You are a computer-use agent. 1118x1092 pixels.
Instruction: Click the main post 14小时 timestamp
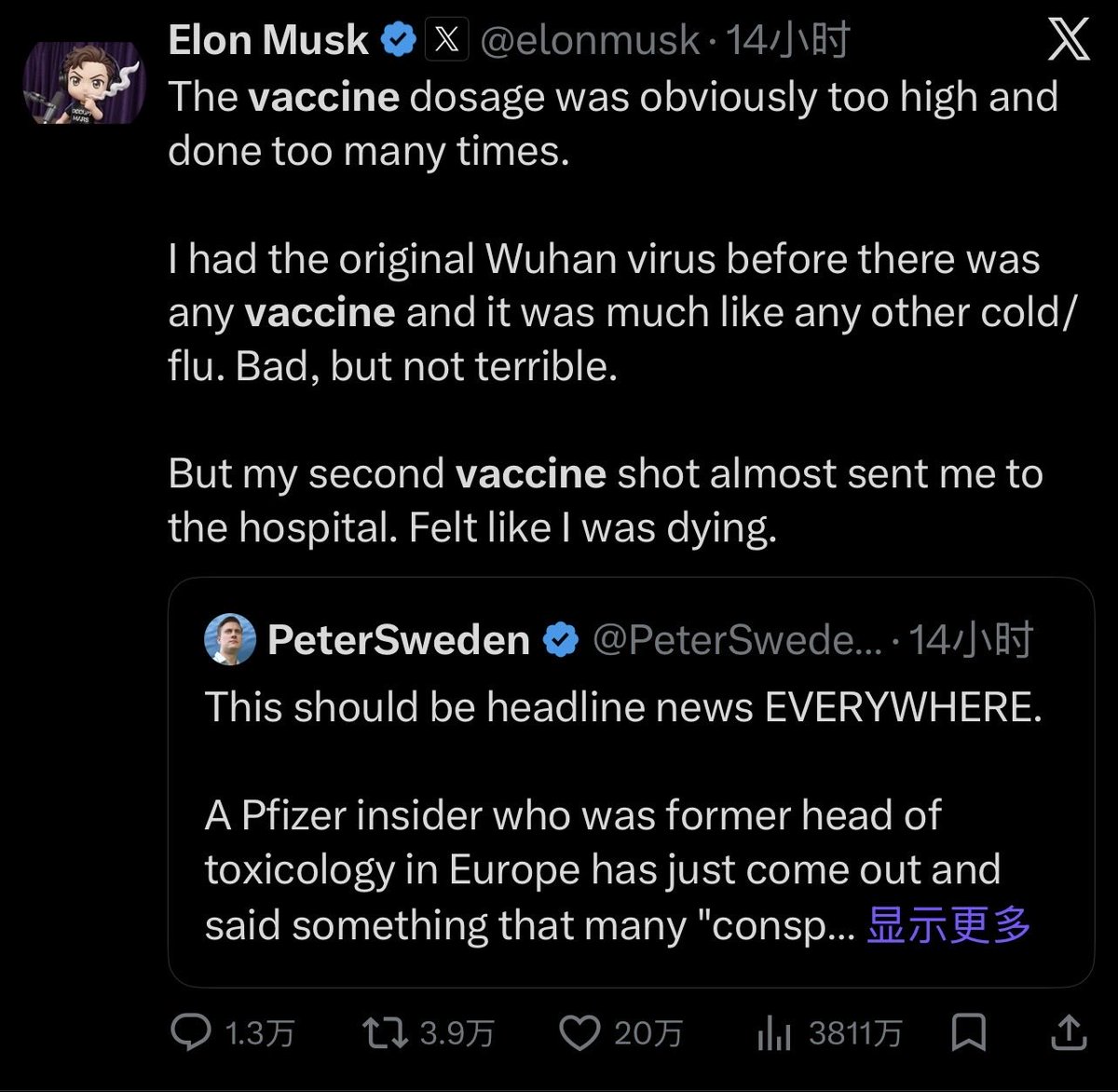(x=787, y=40)
